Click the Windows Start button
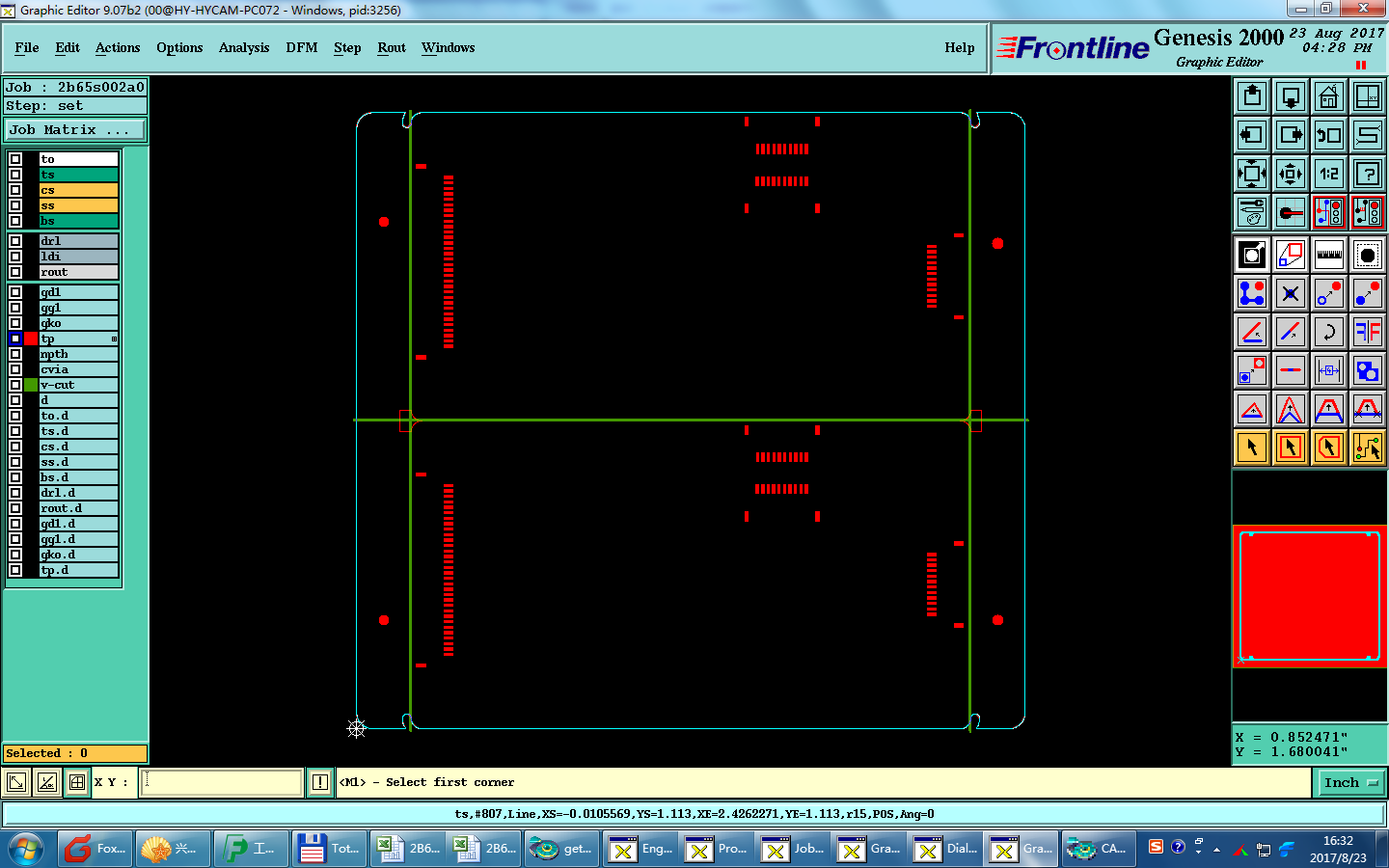The height and width of the screenshot is (868, 1389). pos(25,849)
